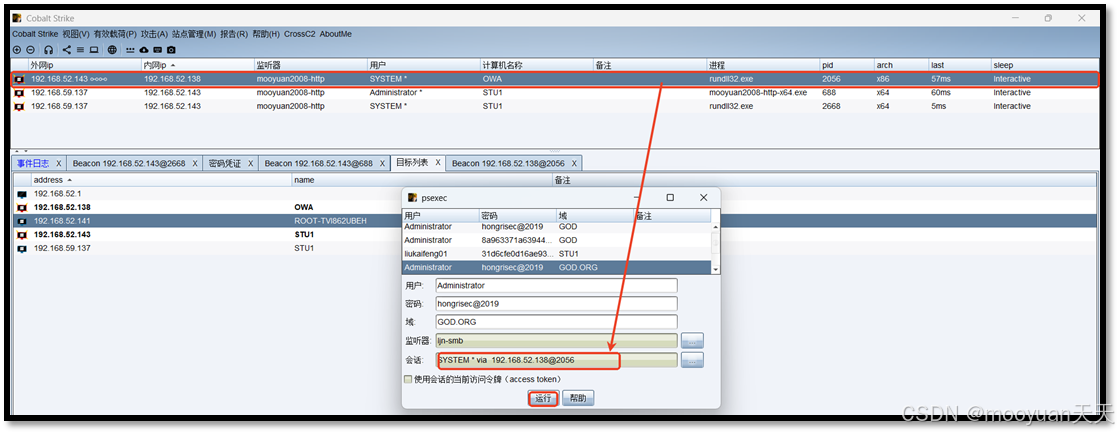Sort sessions by 外网ip column header
This screenshot has height=434, width=1119.
(x=84, y=65)
